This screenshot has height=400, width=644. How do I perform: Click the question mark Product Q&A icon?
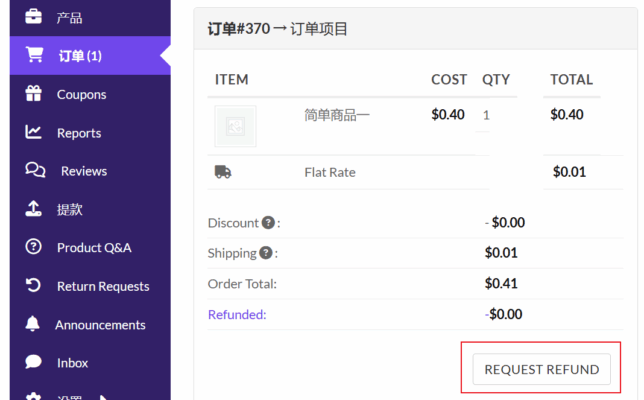34,247
